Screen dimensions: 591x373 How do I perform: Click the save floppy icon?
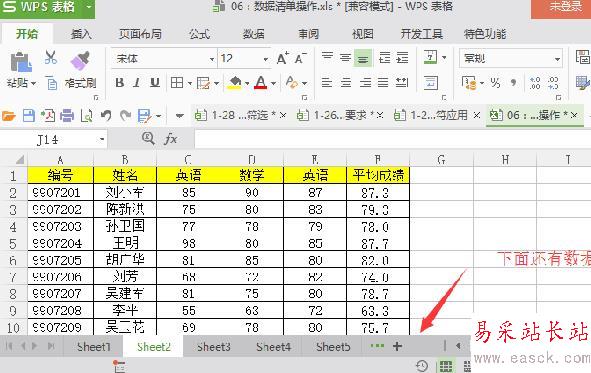tap(29, 115)
